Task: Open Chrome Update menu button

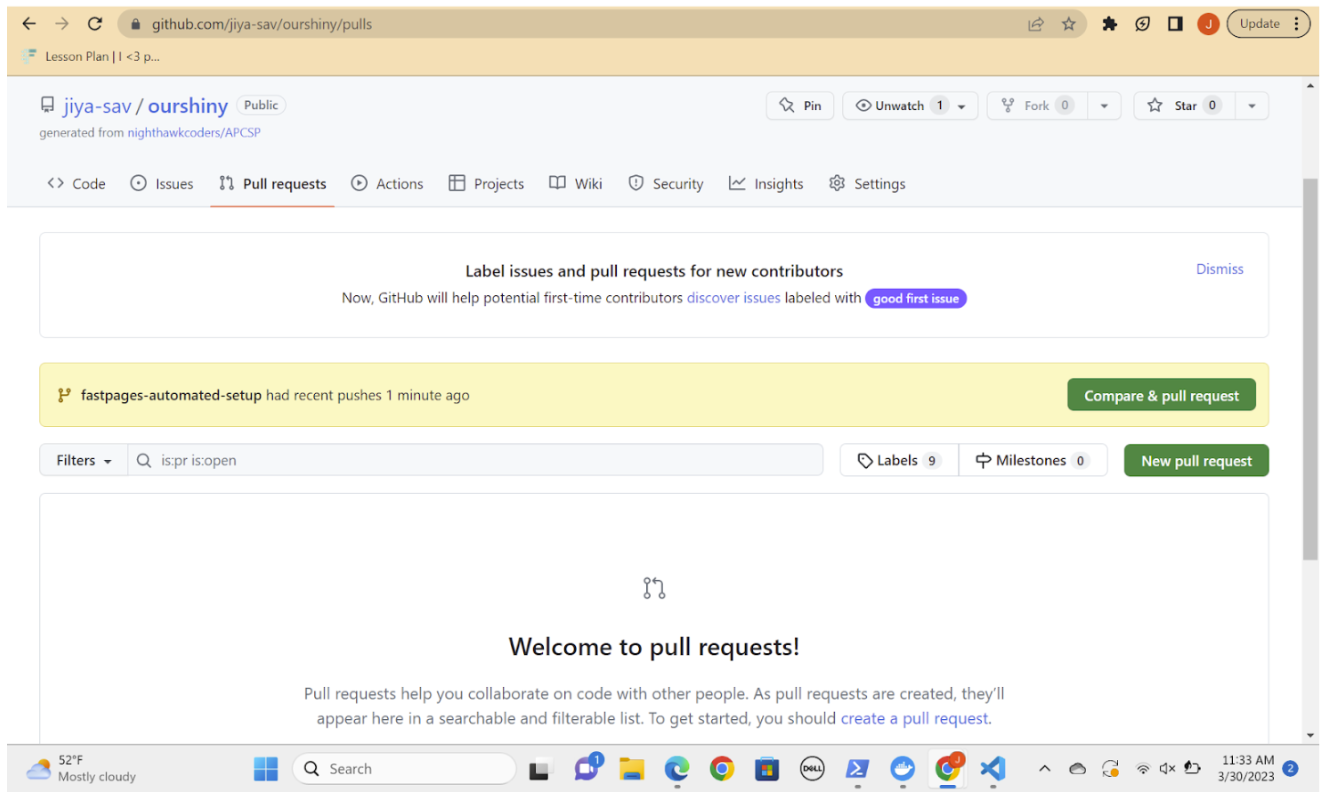Action: (1268, 24)
